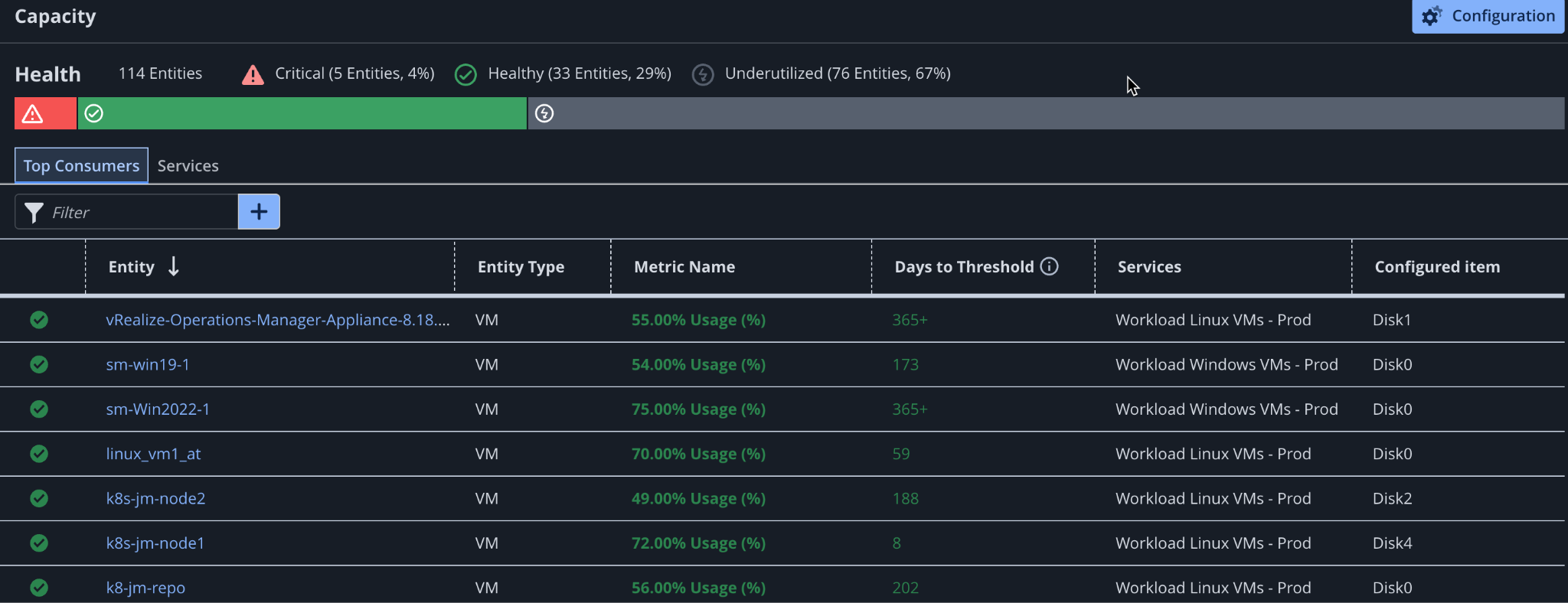Add a filter with the plus button
The image size is (1568, 603).
(259, 212)
